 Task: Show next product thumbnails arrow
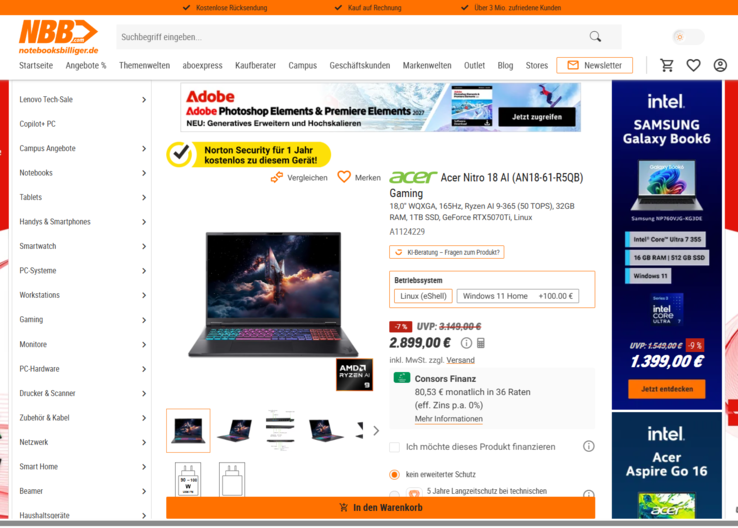coord(376,431)
